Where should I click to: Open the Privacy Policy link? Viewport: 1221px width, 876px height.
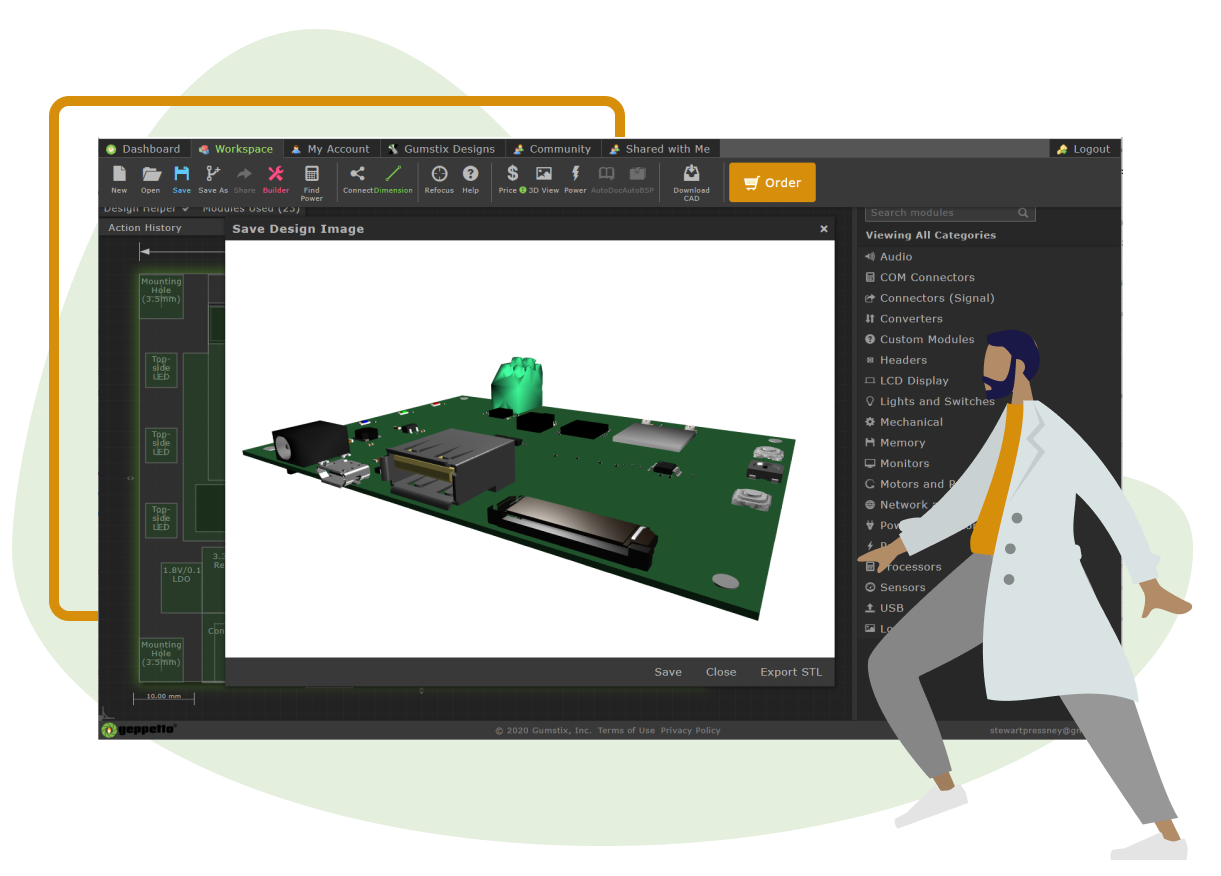pos(690,731)
